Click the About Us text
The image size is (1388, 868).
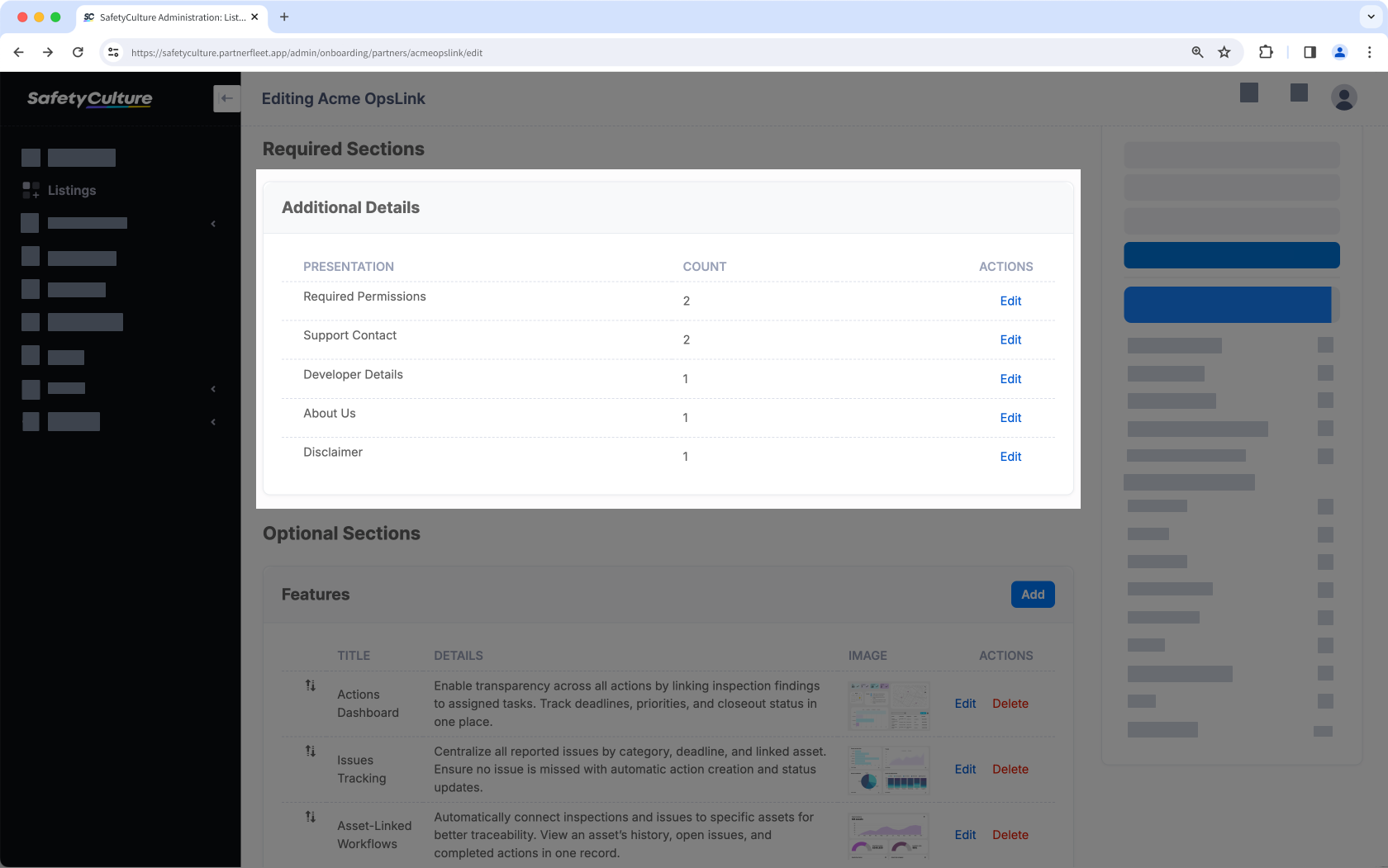pos(329,413)
